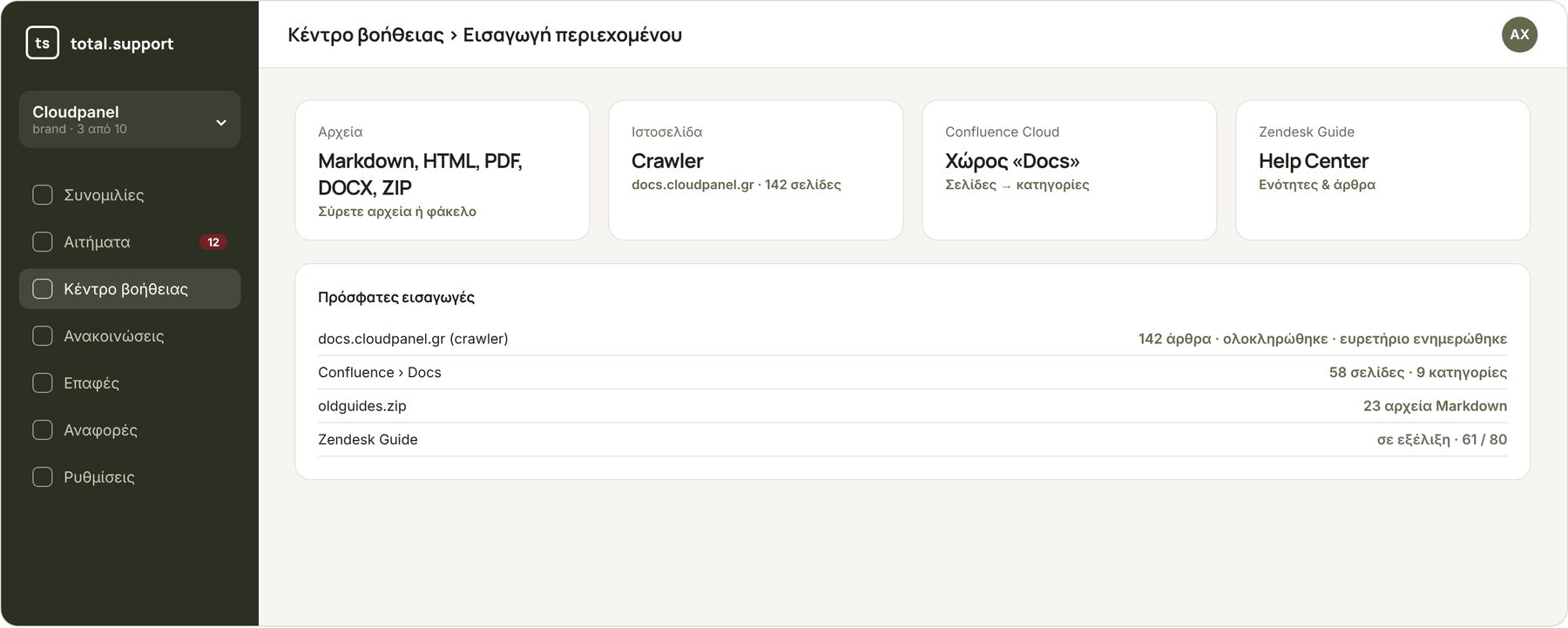Open Ρυθμίσεις from the sidebar
This screenshot has height=628, width=1568.
pos(130,477)
